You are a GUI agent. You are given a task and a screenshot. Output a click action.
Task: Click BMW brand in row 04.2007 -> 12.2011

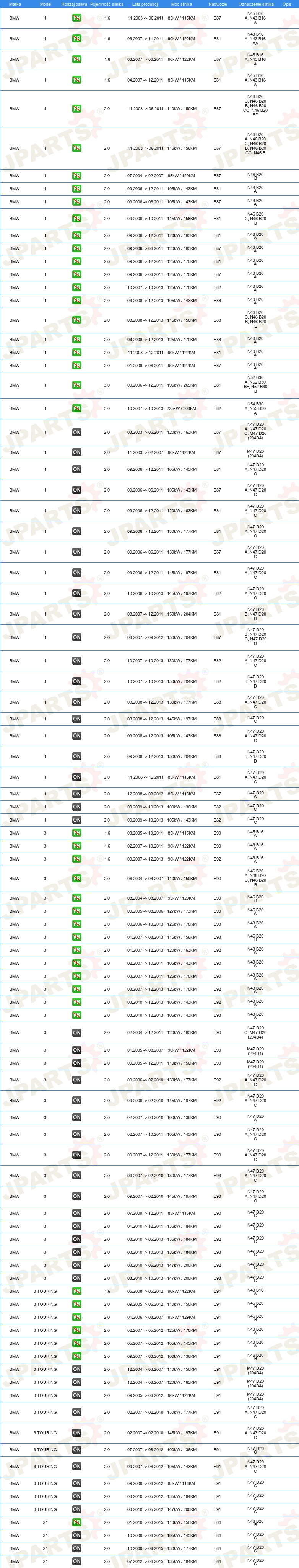click(15, 80)
